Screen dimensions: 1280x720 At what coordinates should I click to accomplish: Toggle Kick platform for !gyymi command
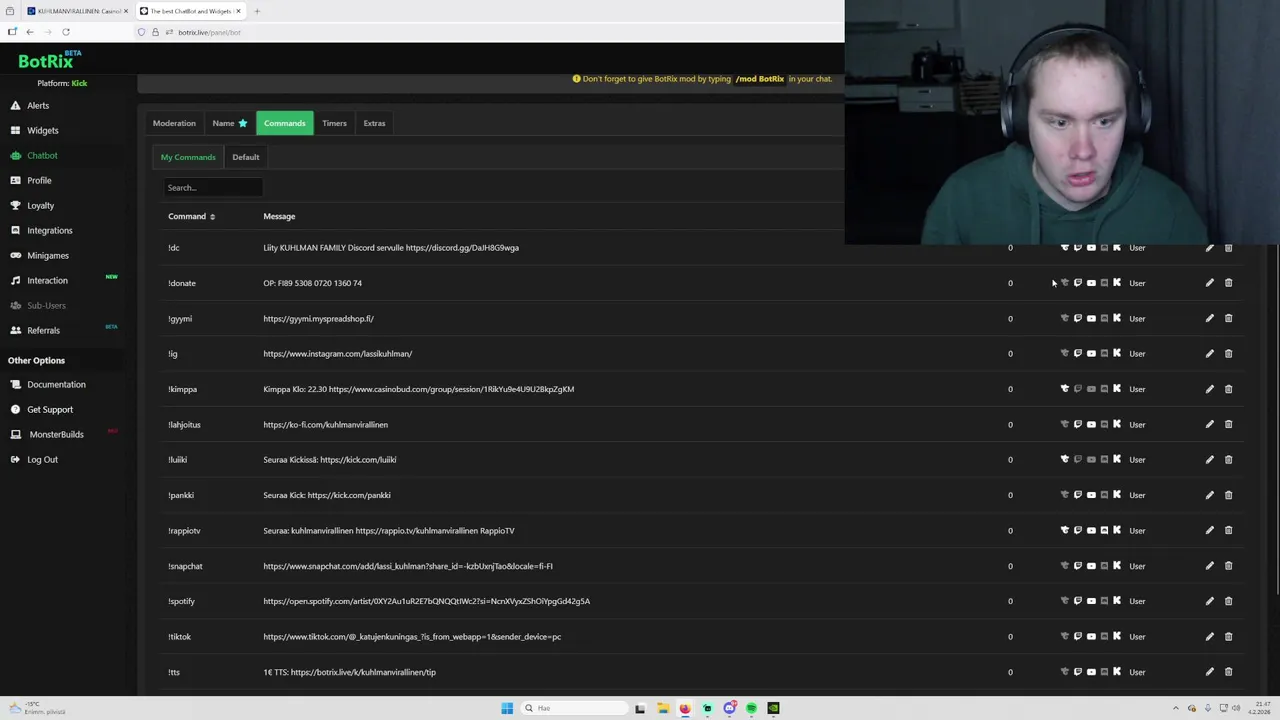pyautogui.click(x=1117, y=318)
